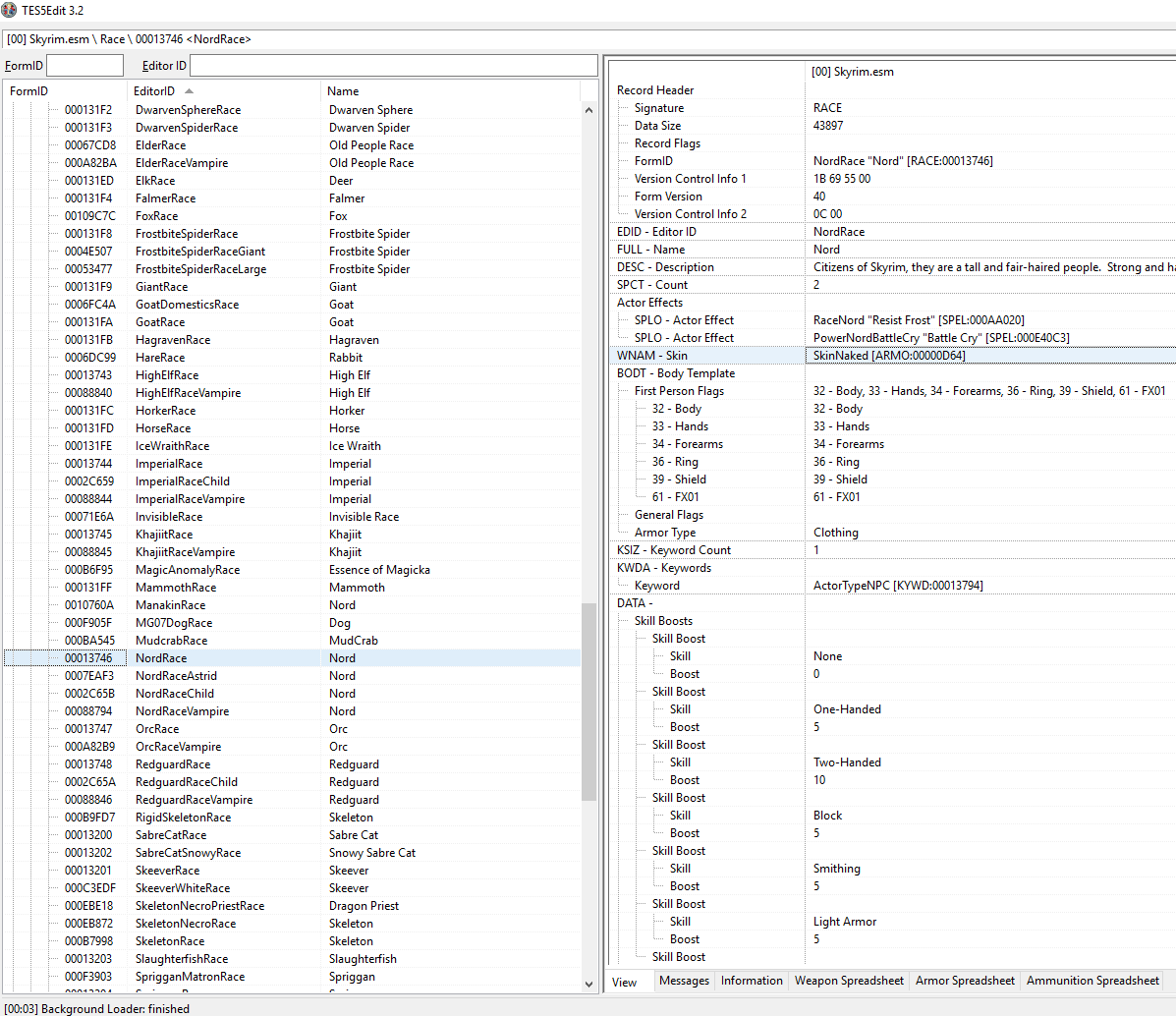Click the Light Armor skill value
This screenshot has height=1016, width=1176.
(x=845, y=922)
